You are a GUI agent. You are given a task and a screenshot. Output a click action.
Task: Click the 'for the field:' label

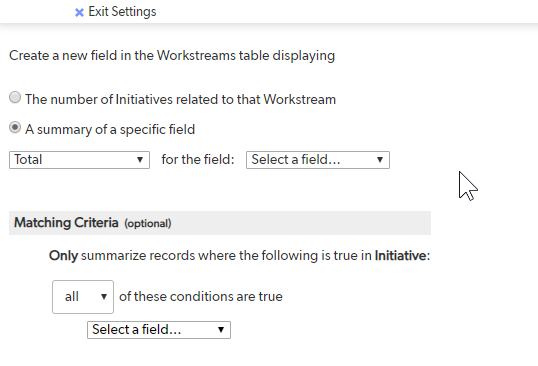198,160
